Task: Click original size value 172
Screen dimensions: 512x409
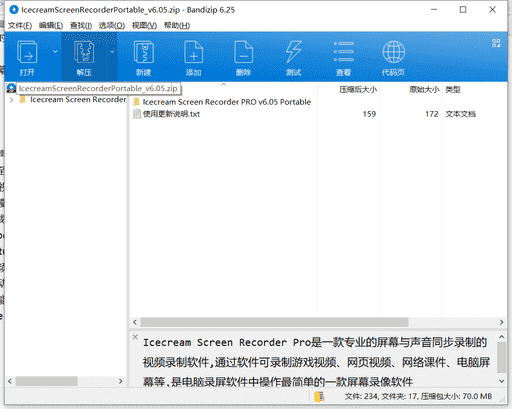Action: coord(432,114)
